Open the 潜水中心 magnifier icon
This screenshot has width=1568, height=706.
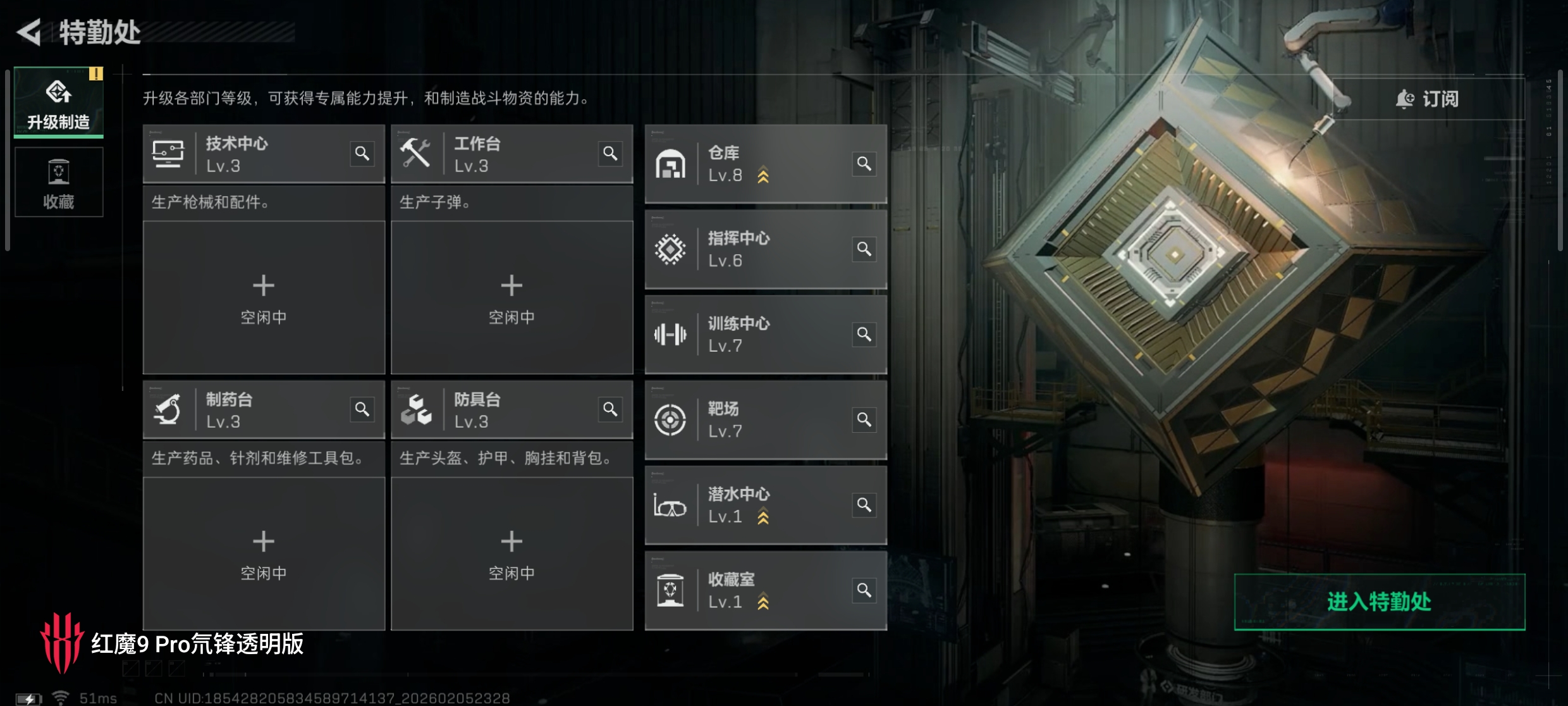click(x=864, y=505)
